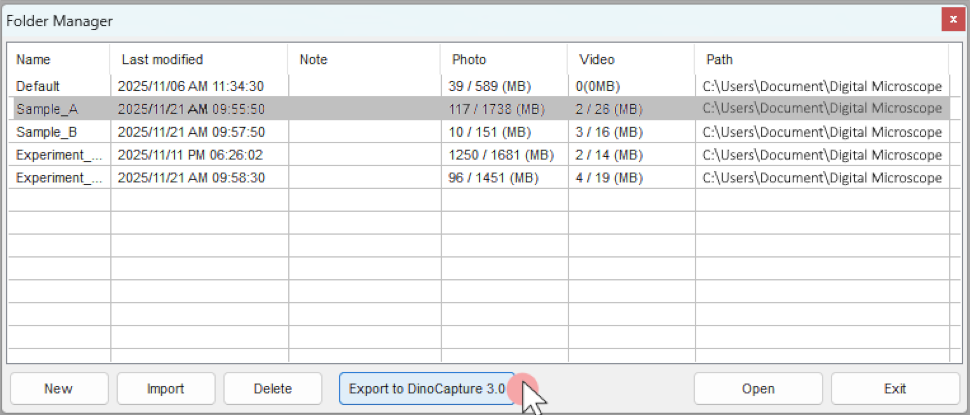Select Experiment folder modified 2025/11/11

click(59, 155)
